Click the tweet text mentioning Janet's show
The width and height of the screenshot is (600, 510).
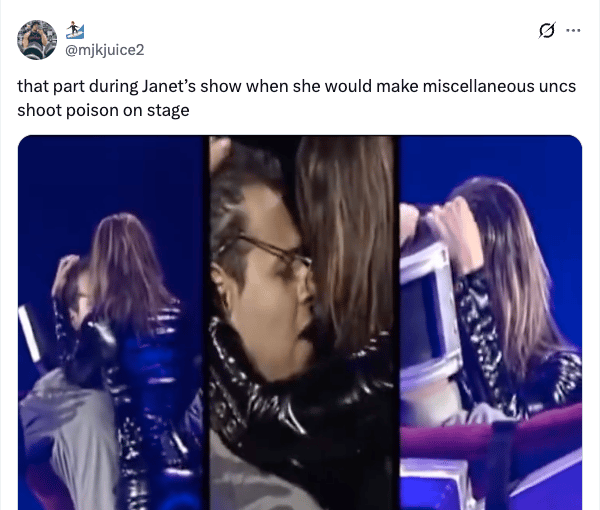[x=296, y=98]
